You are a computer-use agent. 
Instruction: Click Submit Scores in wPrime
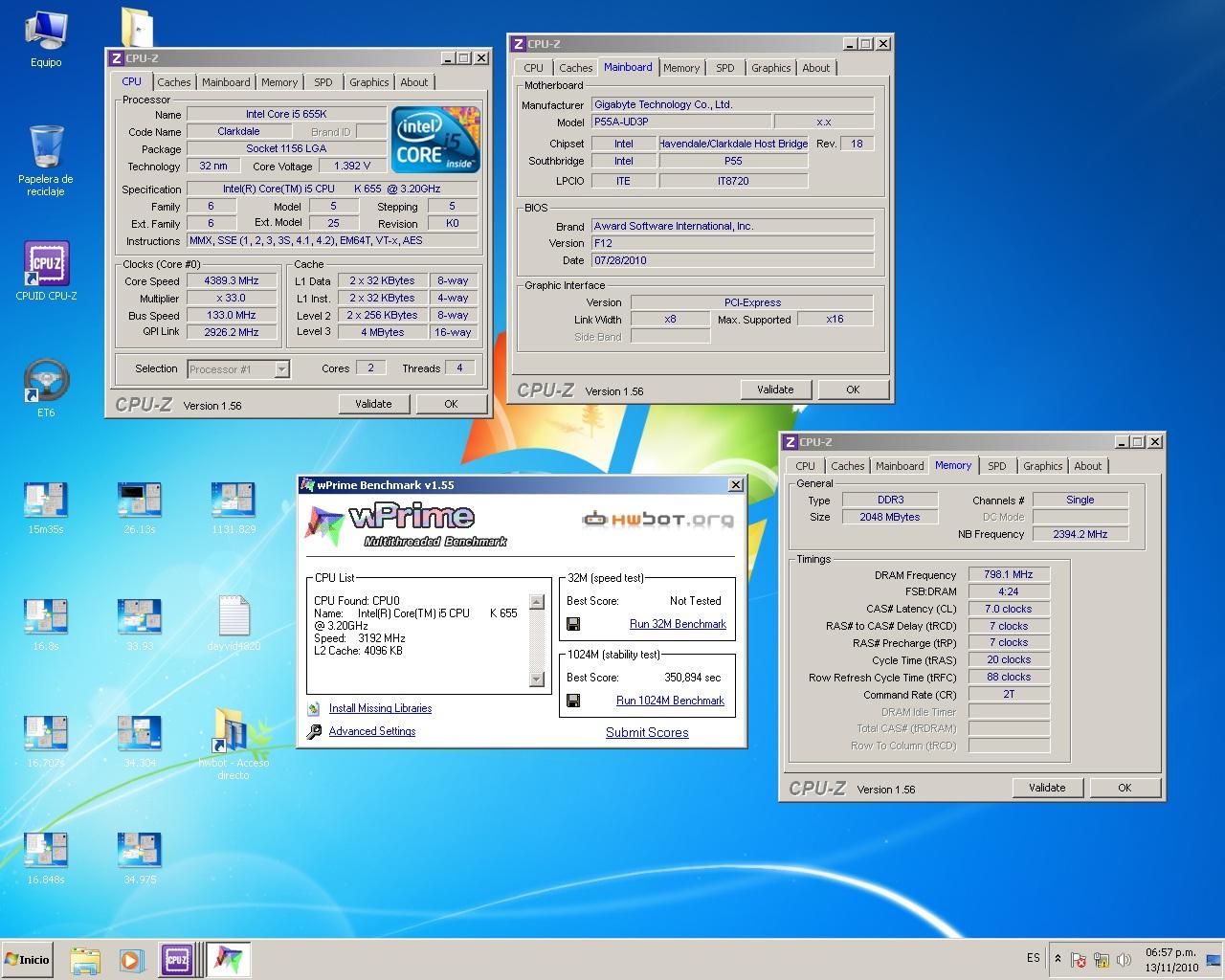[x=647, y=732]
